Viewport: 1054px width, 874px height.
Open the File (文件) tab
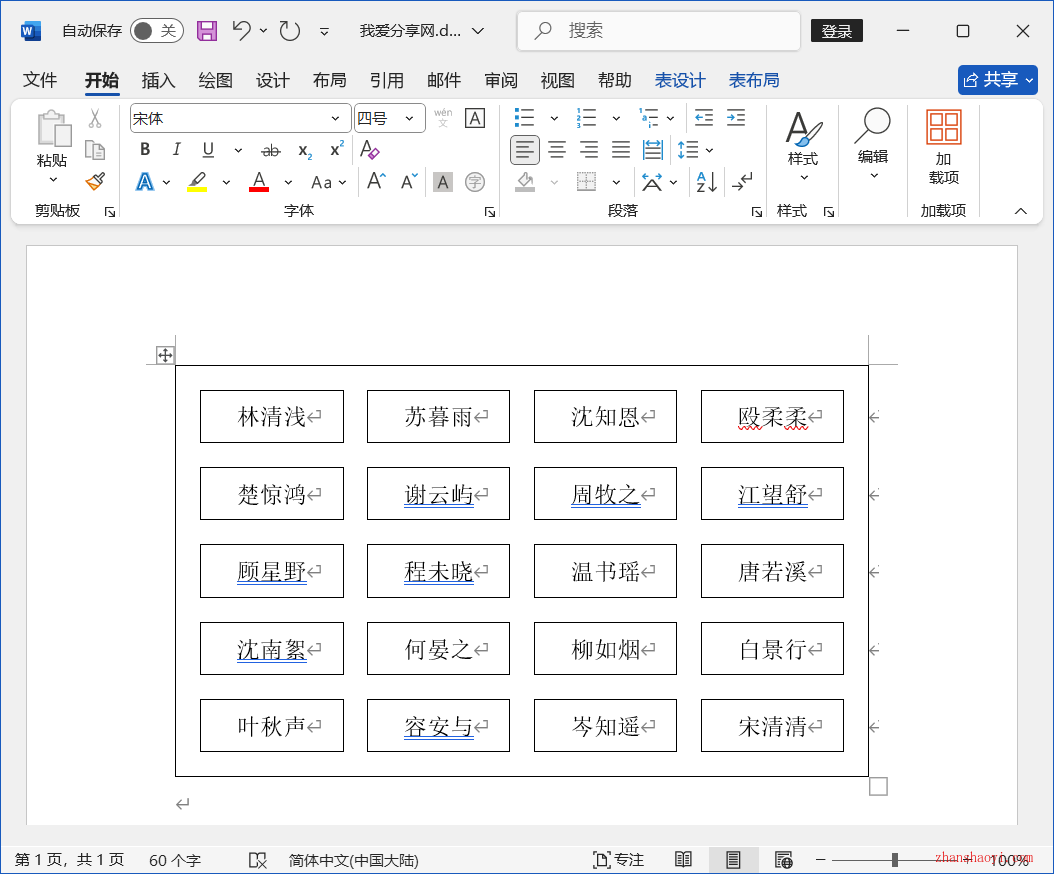tap(40, 80)
